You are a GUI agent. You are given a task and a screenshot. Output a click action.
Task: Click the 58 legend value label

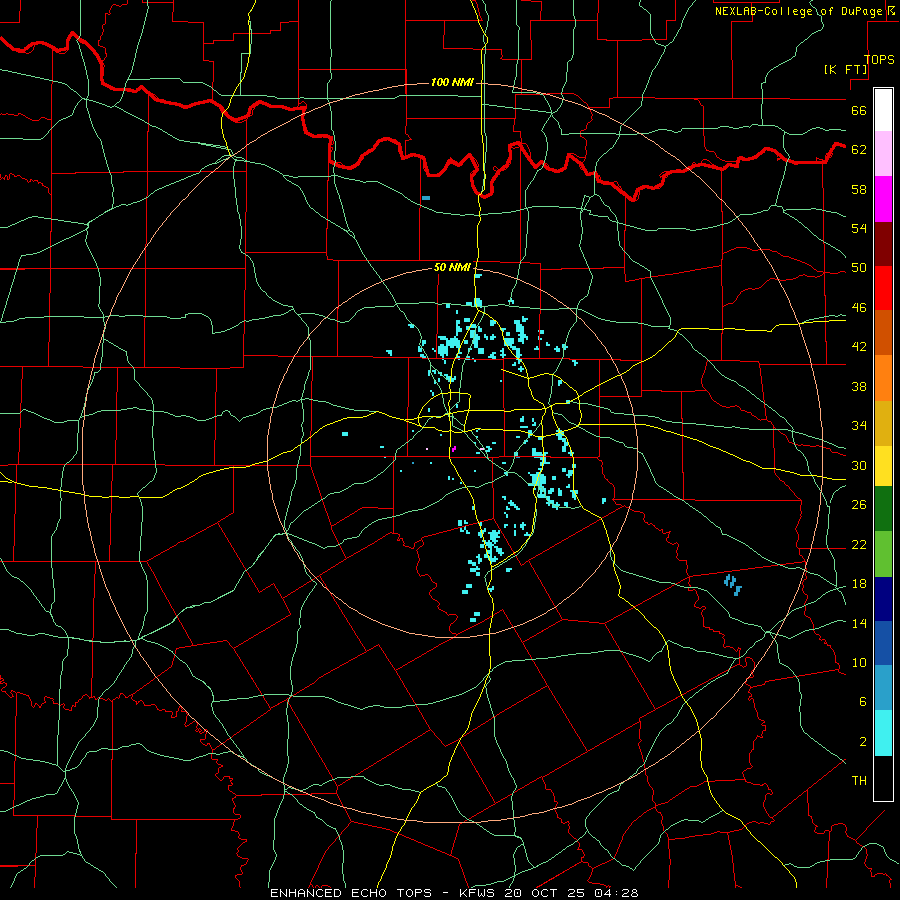tap(859, 189)
